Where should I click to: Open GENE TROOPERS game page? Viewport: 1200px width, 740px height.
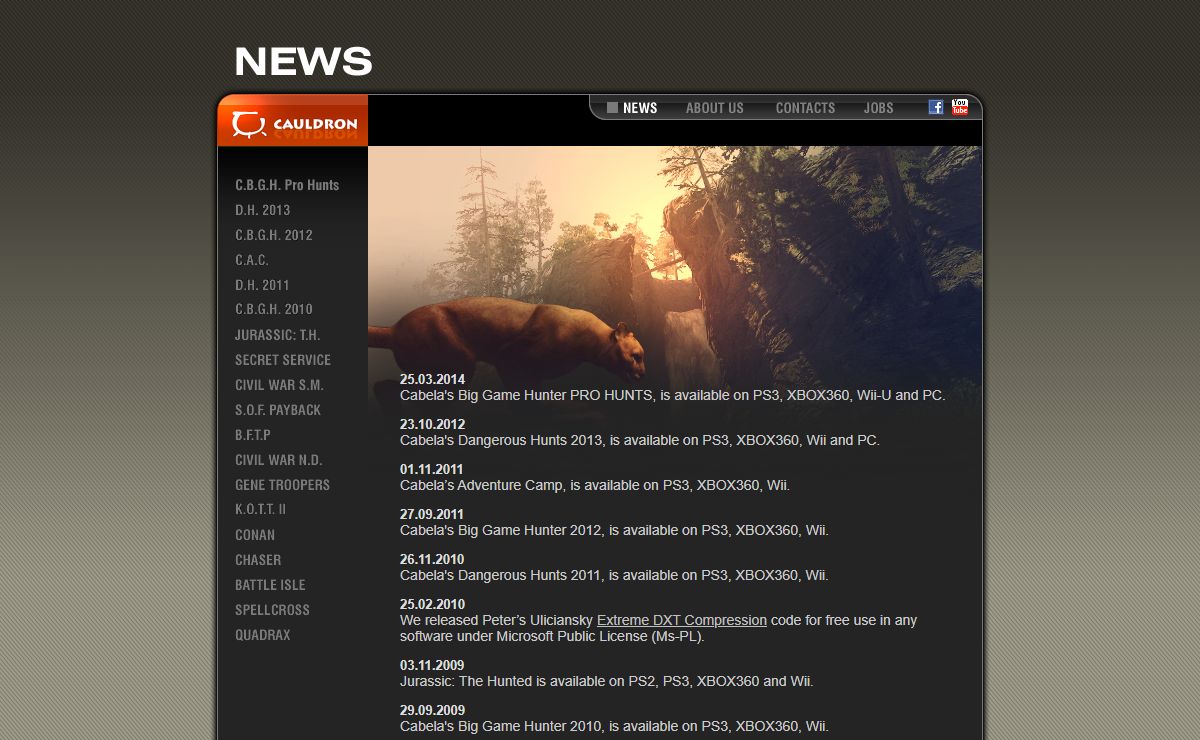(282, 485)
